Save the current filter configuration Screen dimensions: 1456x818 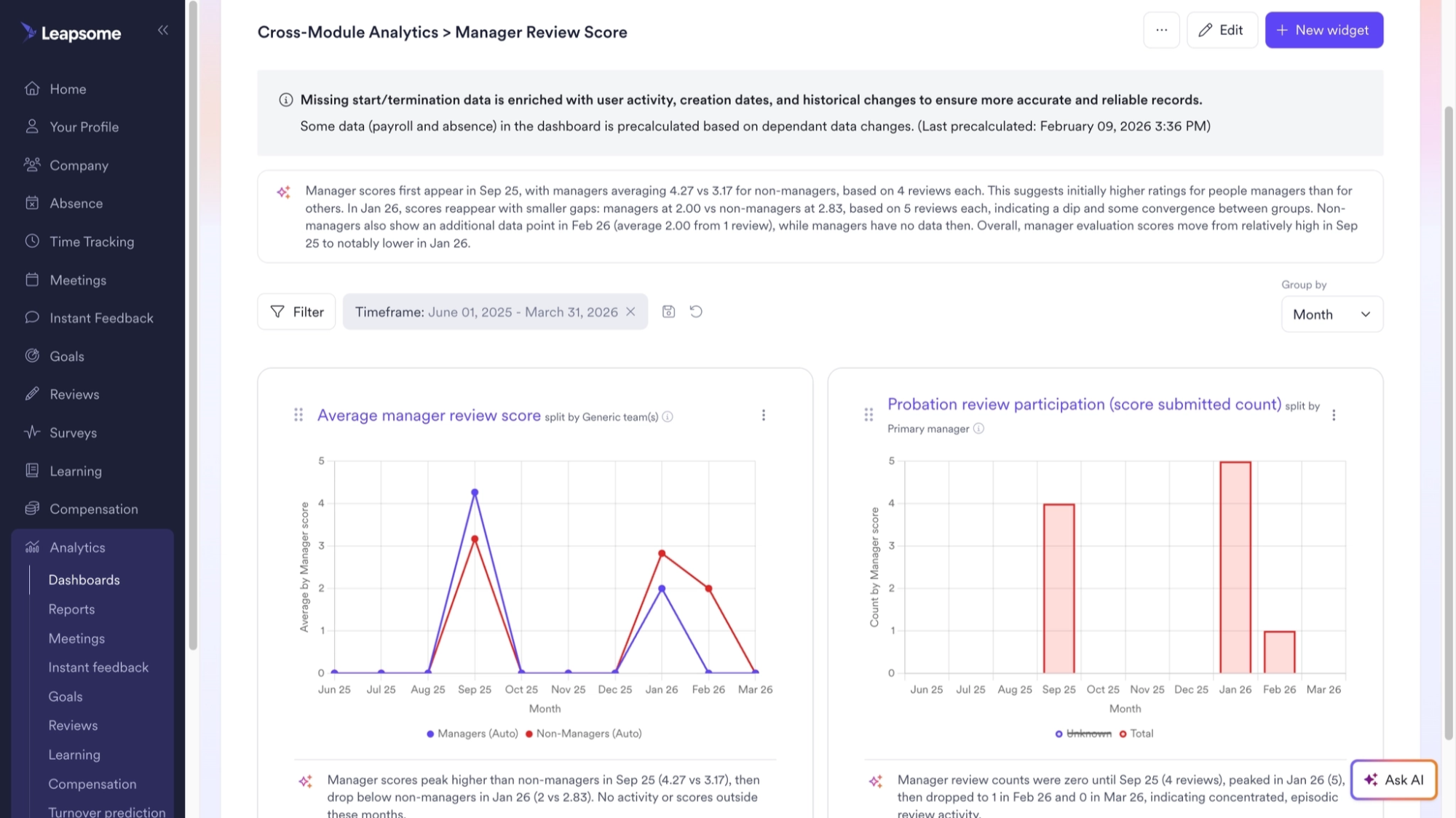(668, 311)
